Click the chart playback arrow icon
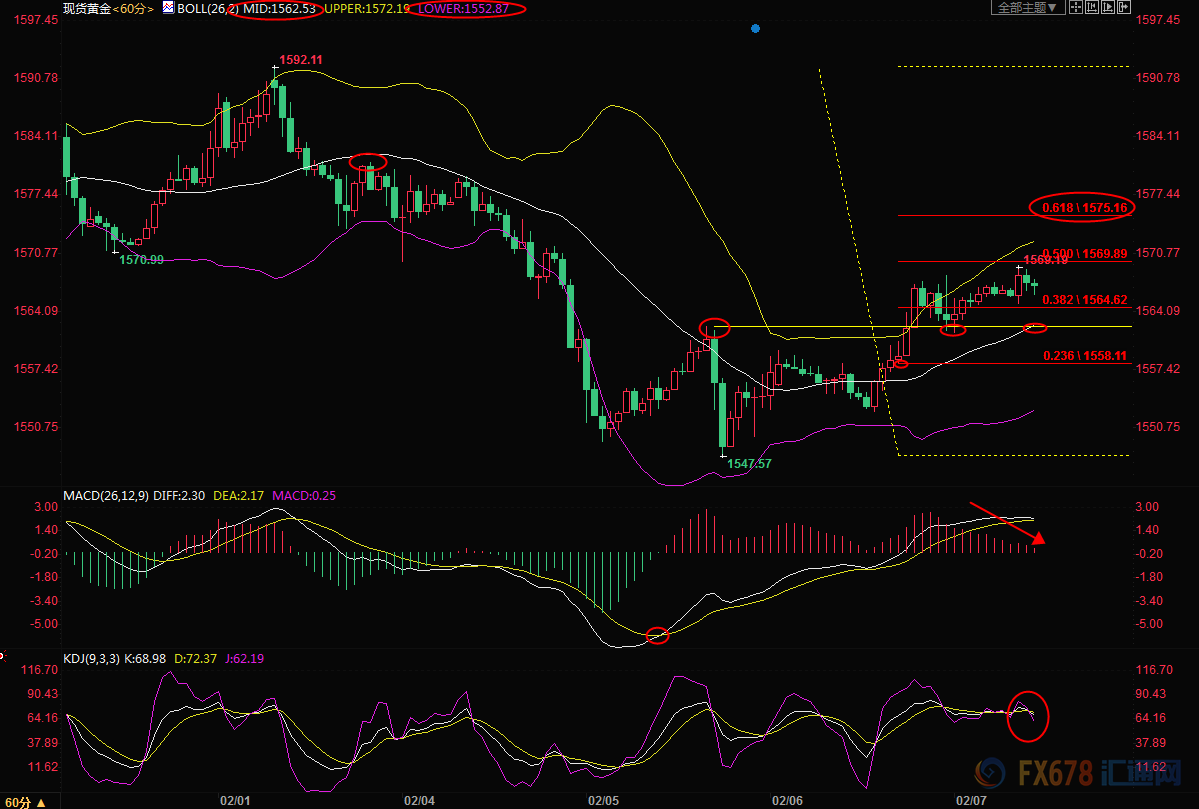This screenshot has width=1199, height=809. [1106, 7]
